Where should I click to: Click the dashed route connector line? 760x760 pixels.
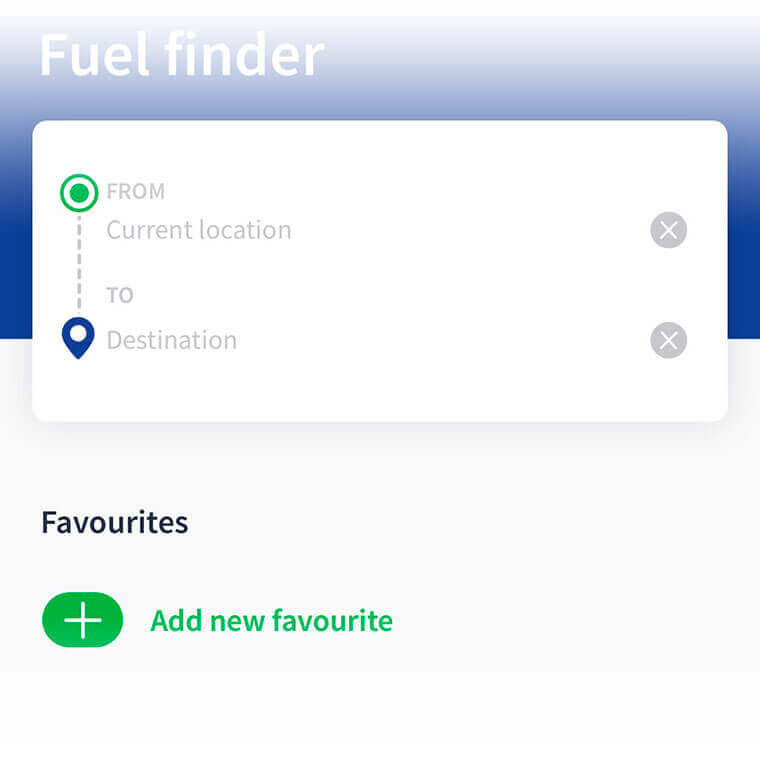click(x=79, y=265)
